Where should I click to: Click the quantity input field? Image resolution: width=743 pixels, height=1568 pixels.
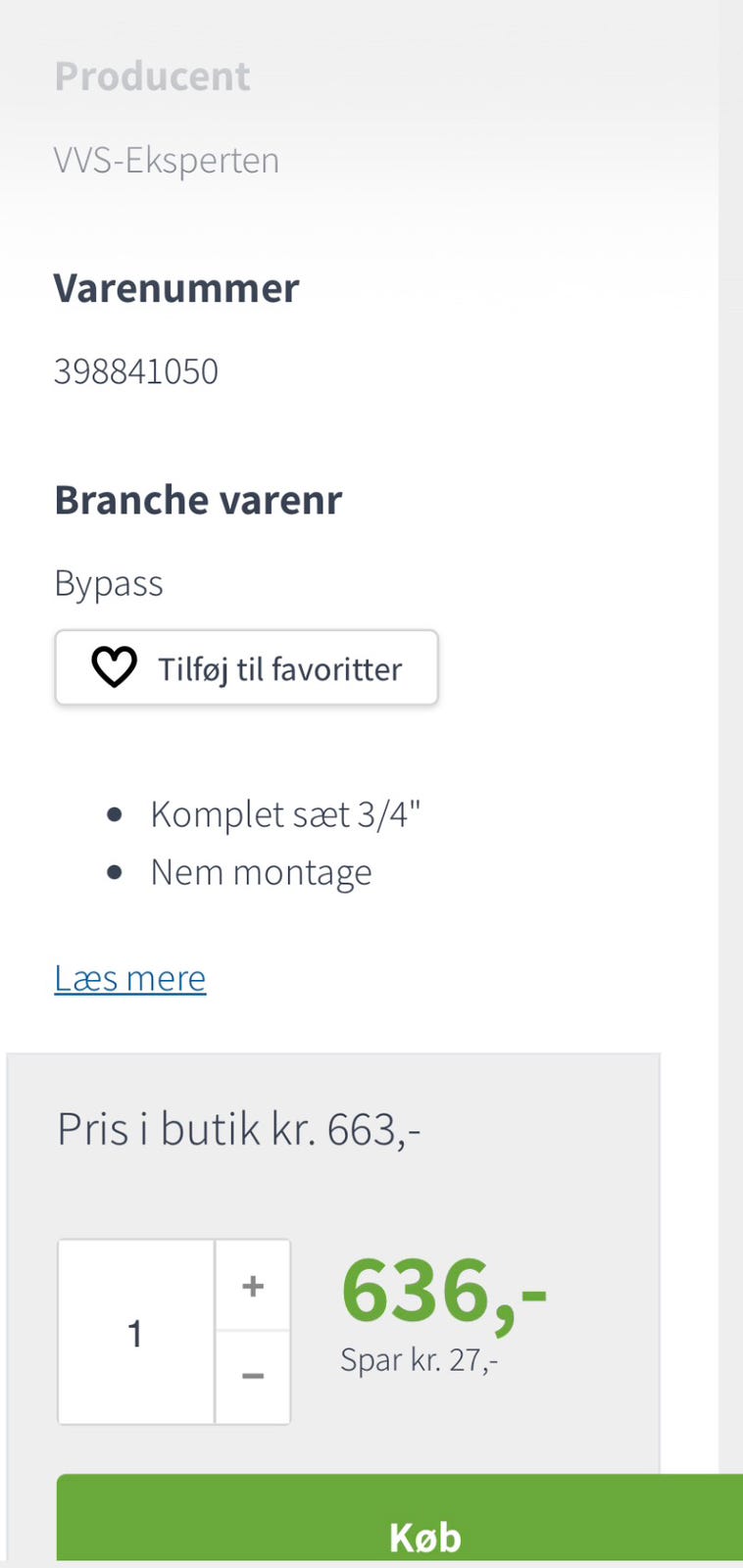coord(136,1332)
